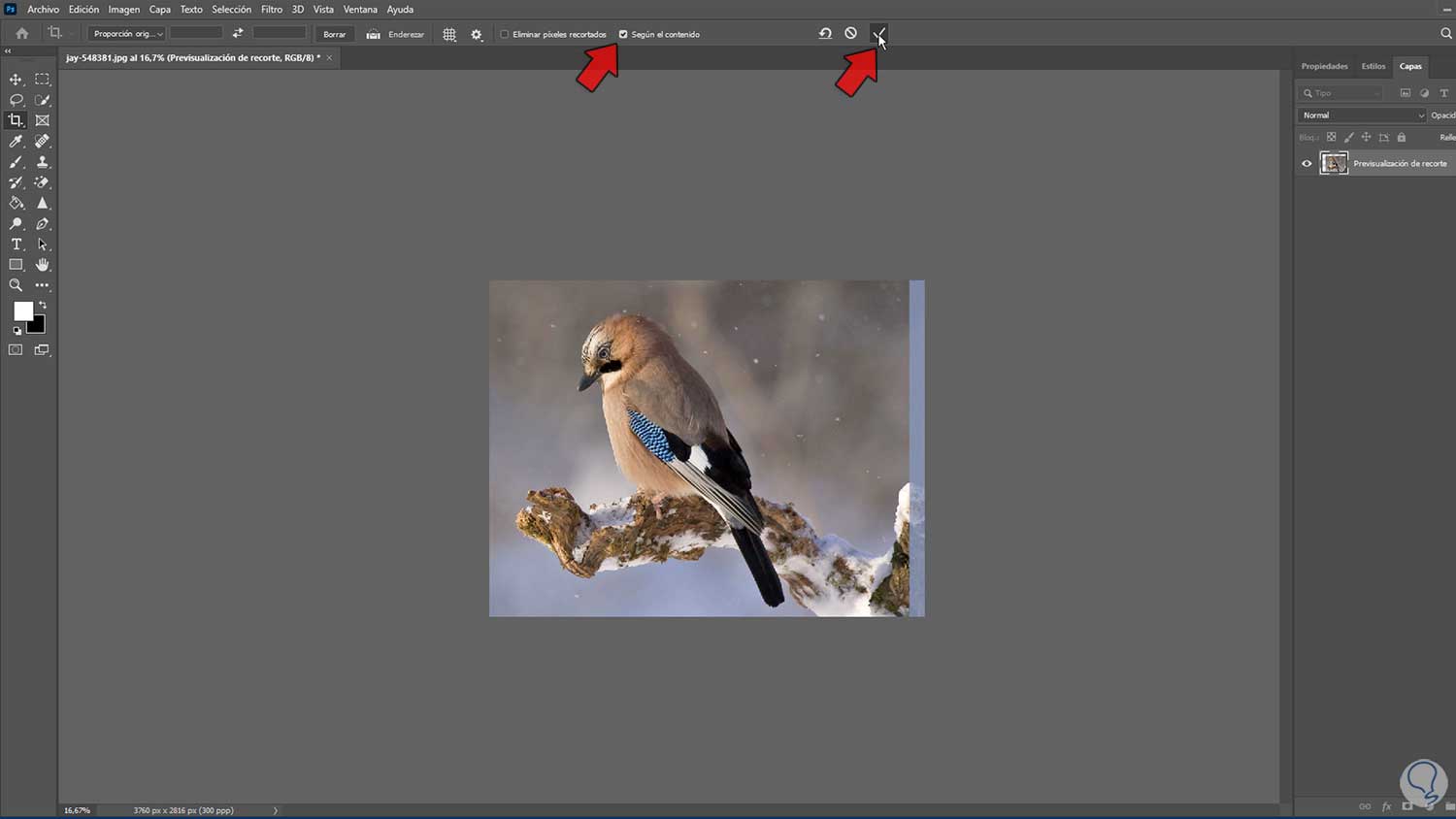Cancel the current crop operation
Screen dimensions: 1456x819
tap(851, 33)
